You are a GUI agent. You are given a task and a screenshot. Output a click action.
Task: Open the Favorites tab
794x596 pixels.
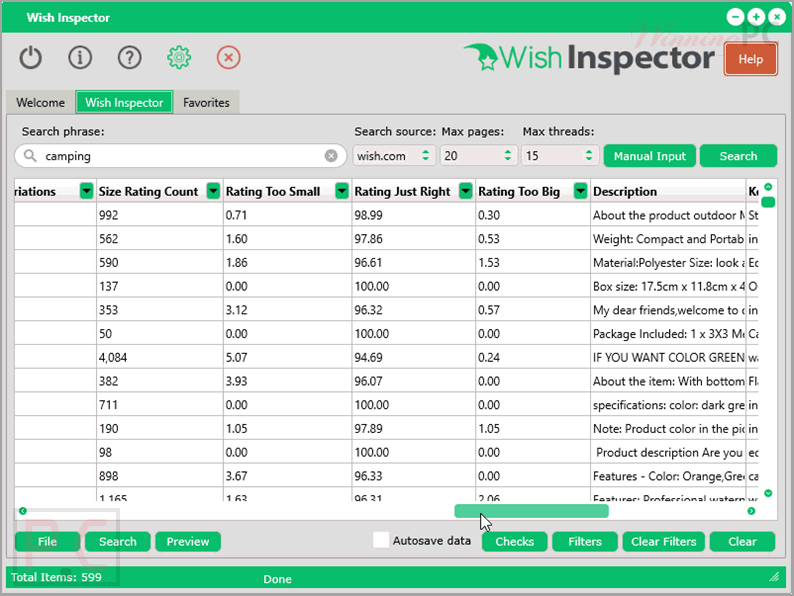tap(206, 102)
